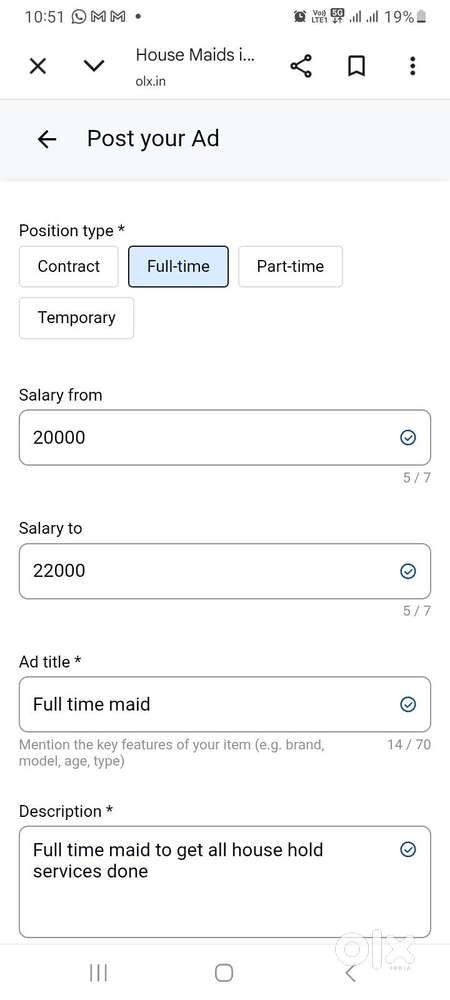The image size is (450, 1000).
Task: Choose Temporary position type
Action: [76, 318]
